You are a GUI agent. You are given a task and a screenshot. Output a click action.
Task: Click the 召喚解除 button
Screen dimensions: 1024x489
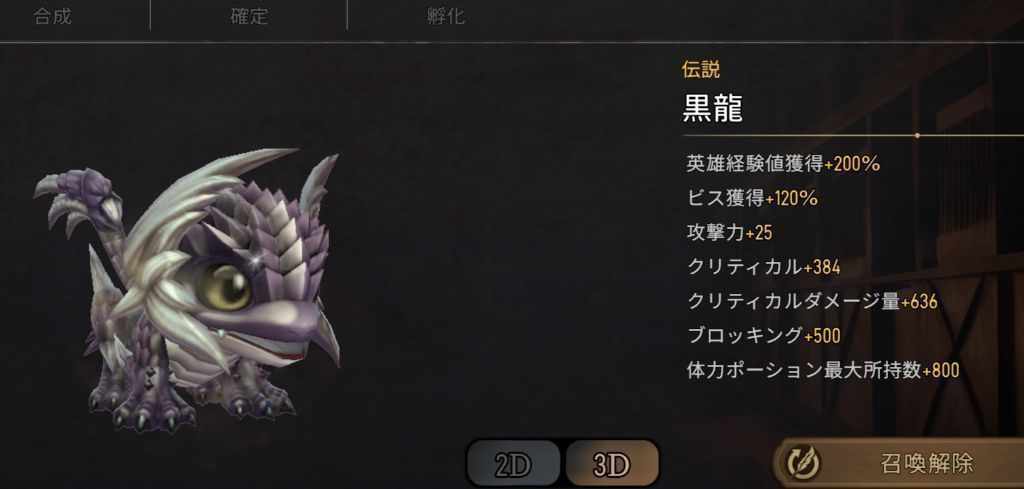point(899,463)
